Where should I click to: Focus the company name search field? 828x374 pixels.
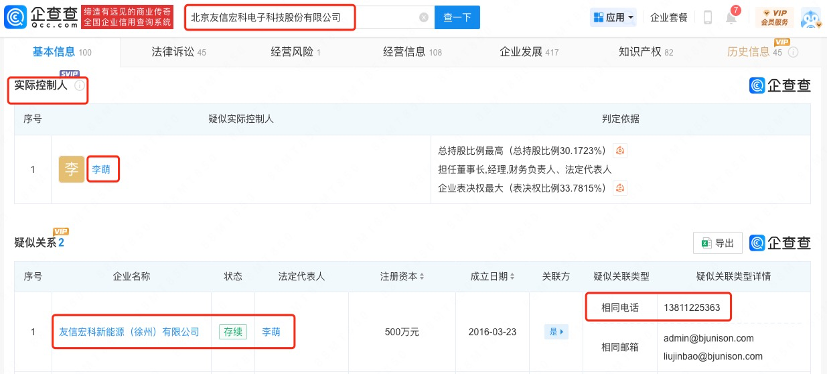click(309, 17)
